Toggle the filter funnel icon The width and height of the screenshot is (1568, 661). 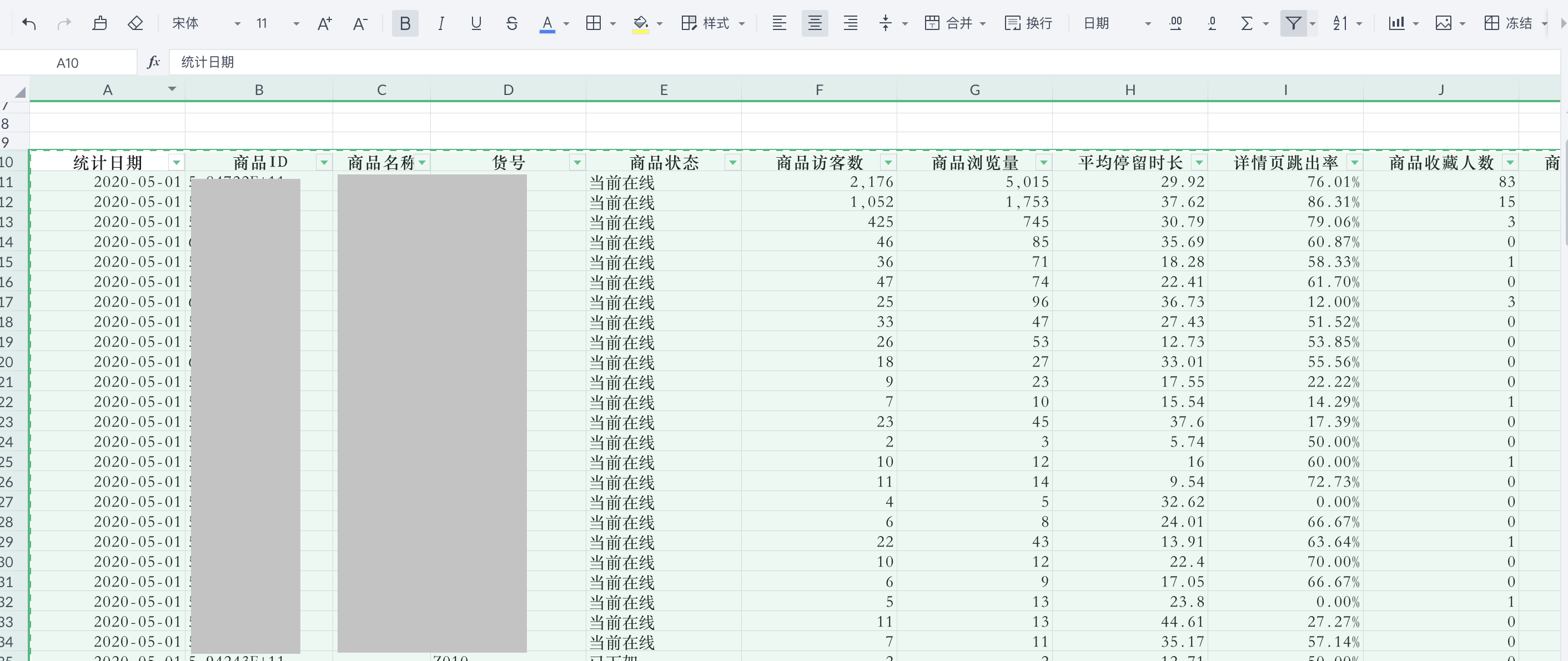click(1294, 24)
